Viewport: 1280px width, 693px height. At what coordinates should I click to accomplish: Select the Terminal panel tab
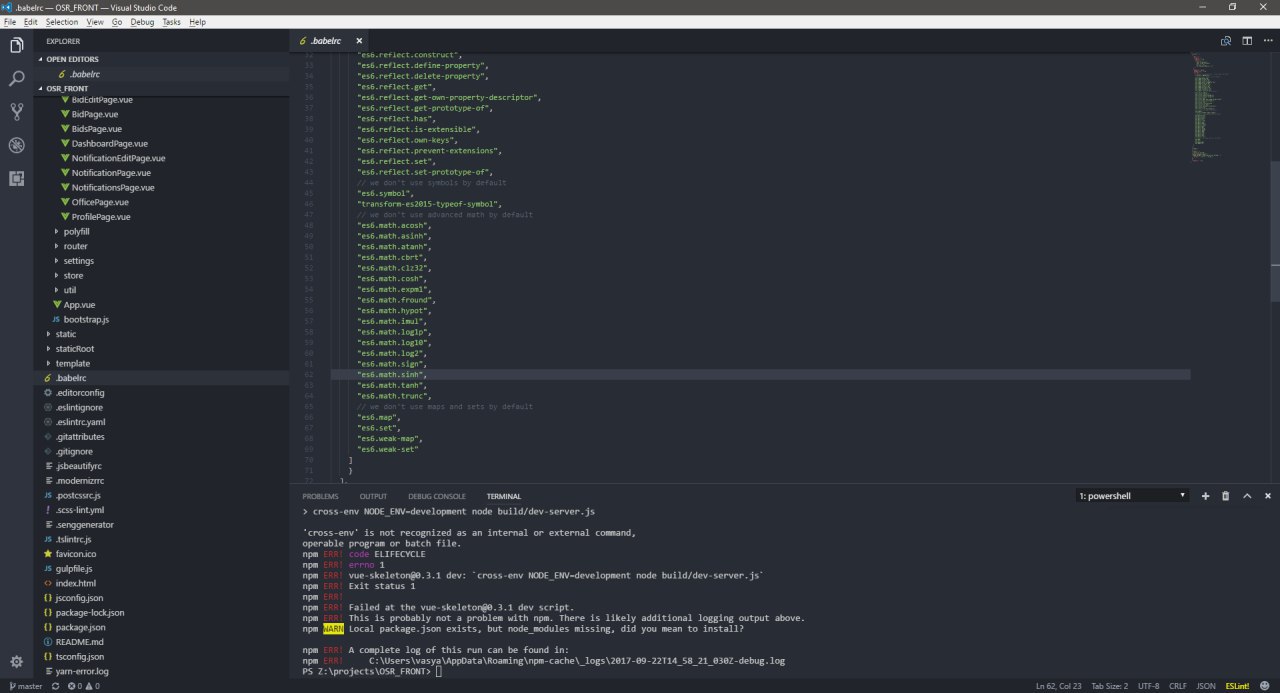pos(504,496)
